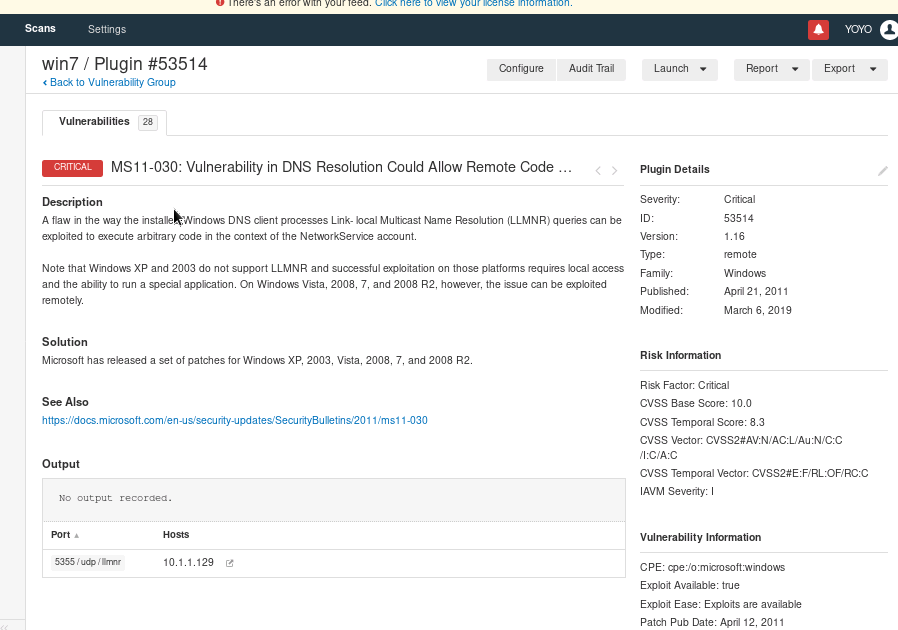The width and height of the screenshot is (898, 630).
Task: Click the CVSS Temporal Score: 8.3 line
Action: pyautogui.click(x=702, y=423)
